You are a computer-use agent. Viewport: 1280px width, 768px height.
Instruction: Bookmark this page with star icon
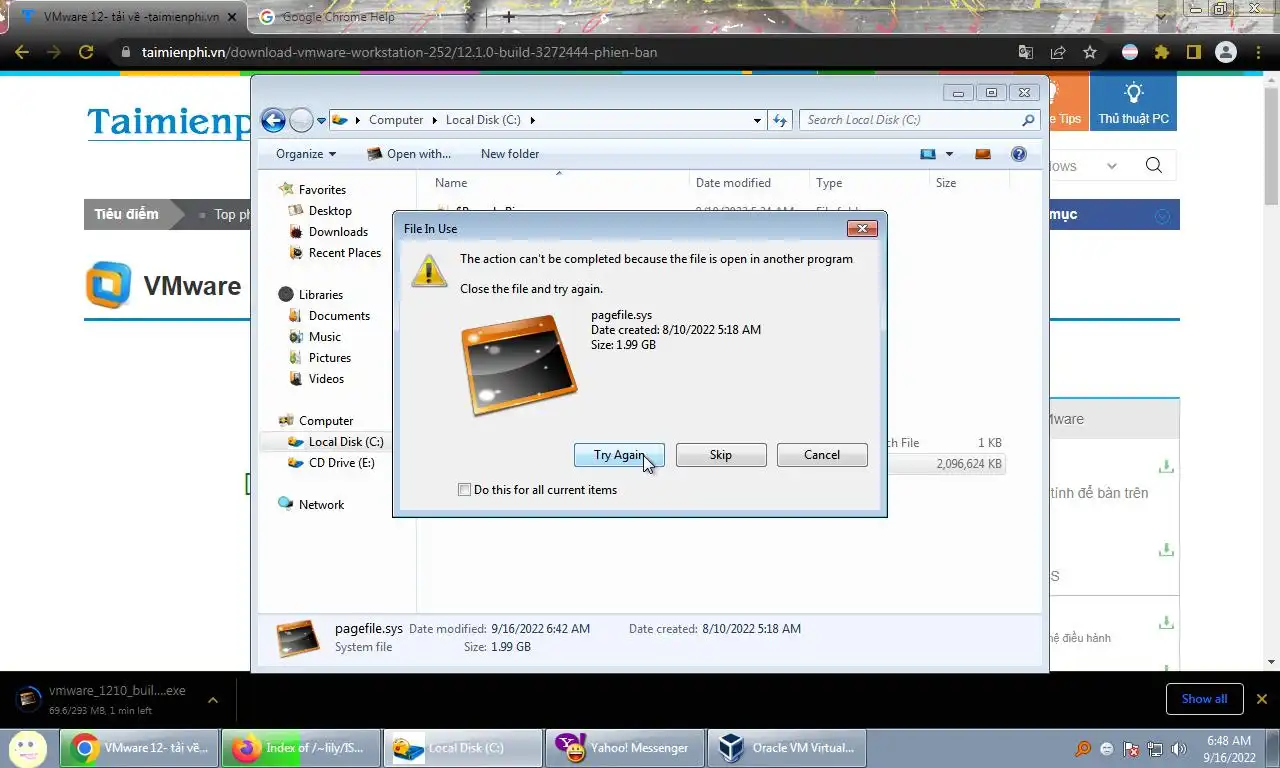pos(1090,52)
